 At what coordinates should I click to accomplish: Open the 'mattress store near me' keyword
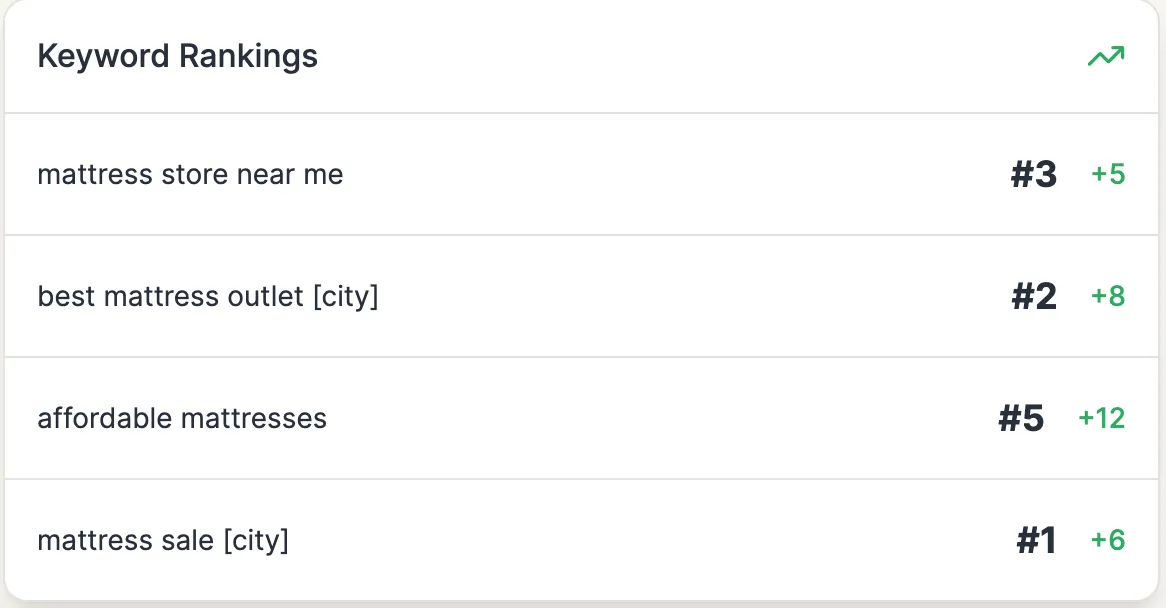point(190,175)
